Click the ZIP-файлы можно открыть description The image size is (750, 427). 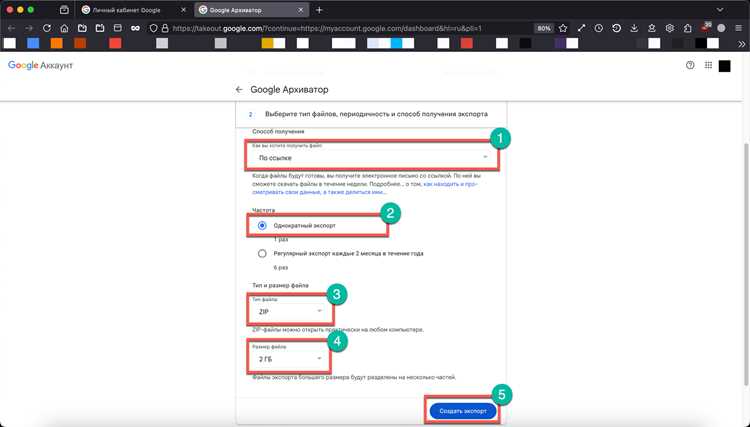pyautogui.click(x=338, y=330)
